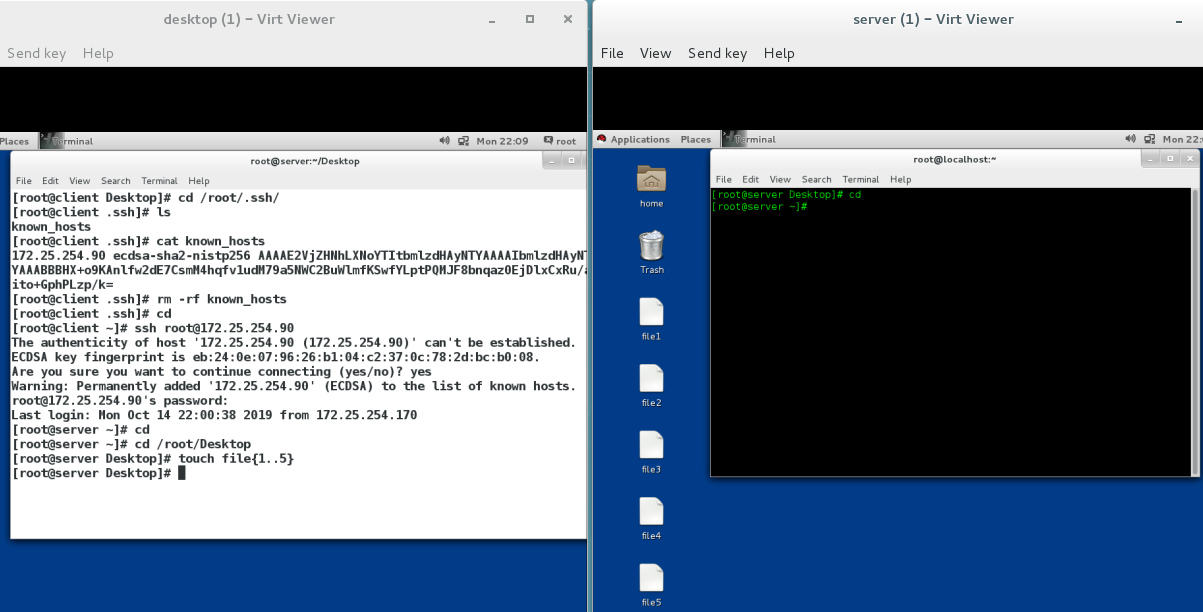Open File menu in root@server terminal
Screen dimensions: 1203x612
22,181
